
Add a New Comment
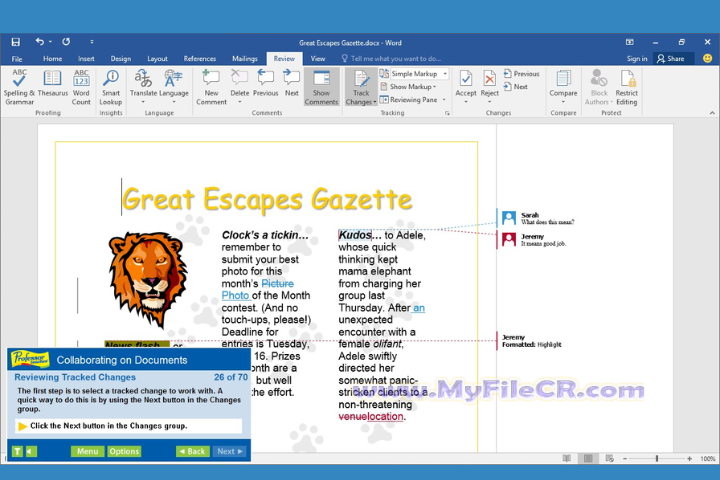pyautogui.click(x=211, y=87)
